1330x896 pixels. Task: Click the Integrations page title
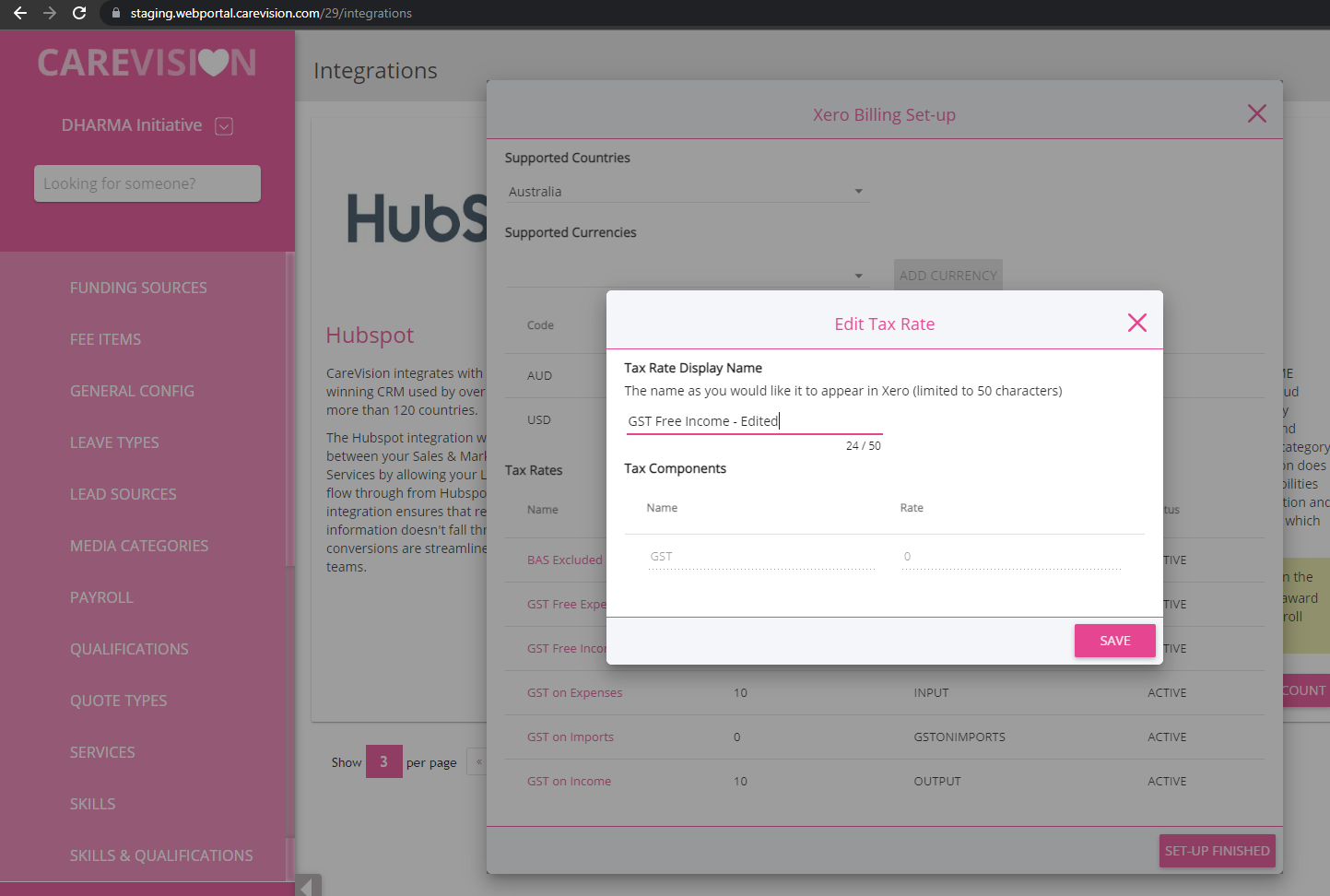[375, 71]
